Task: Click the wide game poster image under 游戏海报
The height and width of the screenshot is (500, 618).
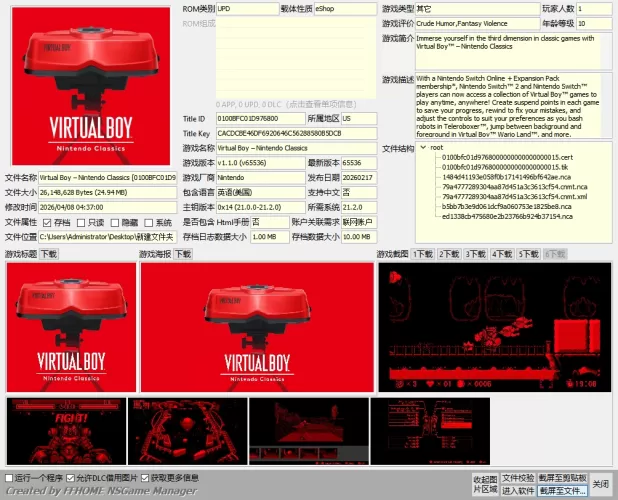Action: (x=257, y=327)
